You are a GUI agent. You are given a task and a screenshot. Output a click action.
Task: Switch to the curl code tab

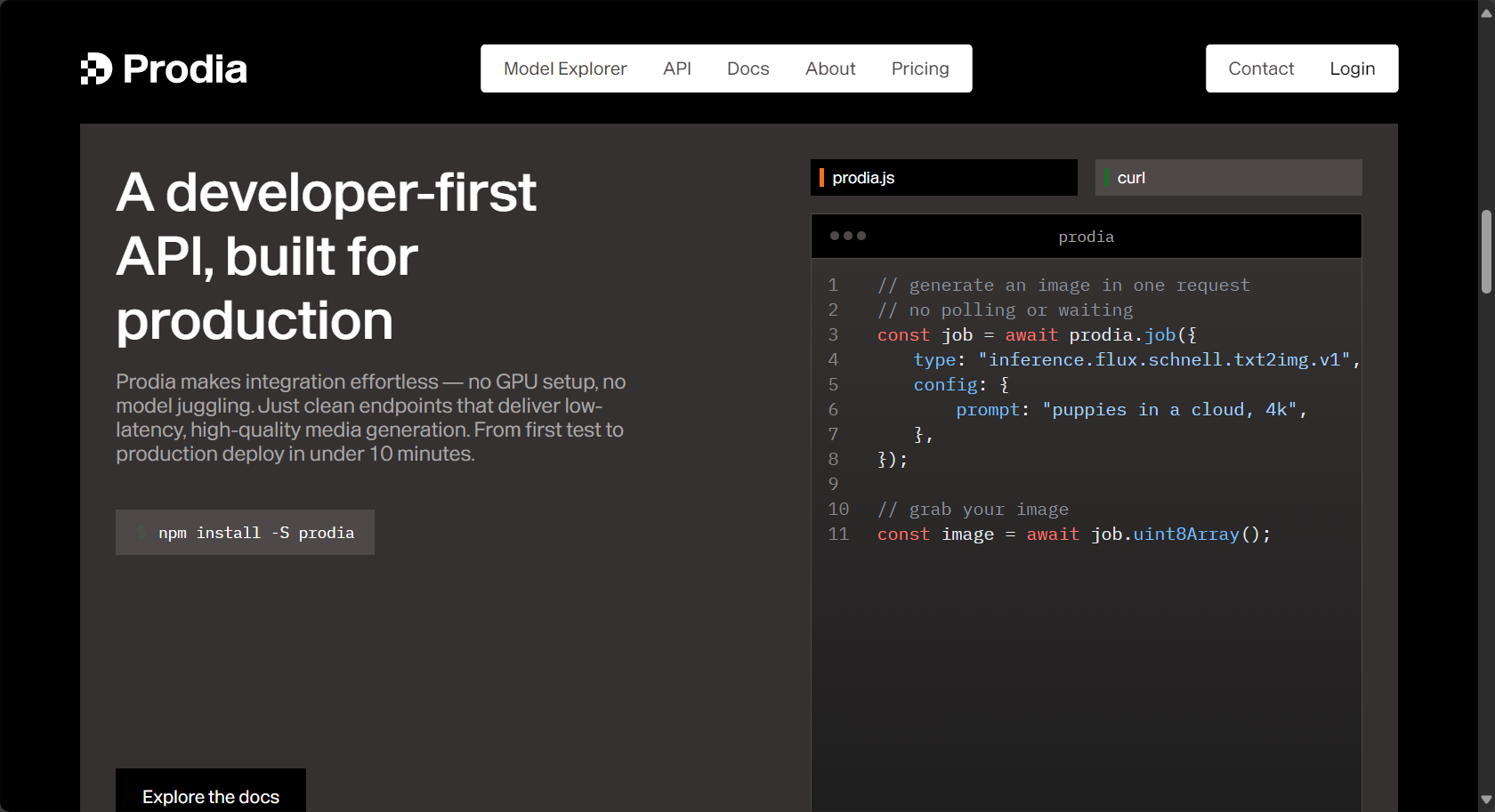tap(1229, 178)
